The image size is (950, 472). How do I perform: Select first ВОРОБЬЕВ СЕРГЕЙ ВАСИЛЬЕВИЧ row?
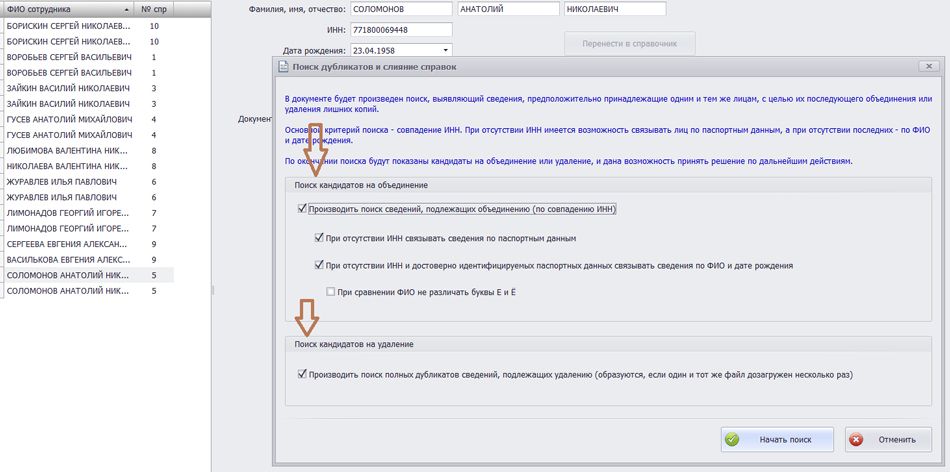click(87, 57)
